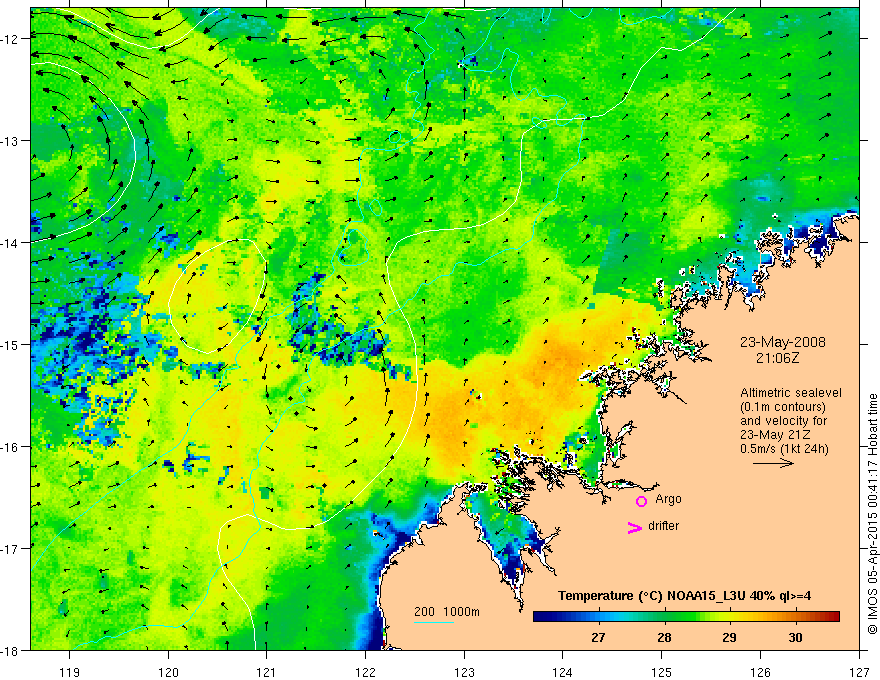Click the colorbar tick label '28'
Image resolution: width=880 pixels, height=680 pixels.
[664, 637]
